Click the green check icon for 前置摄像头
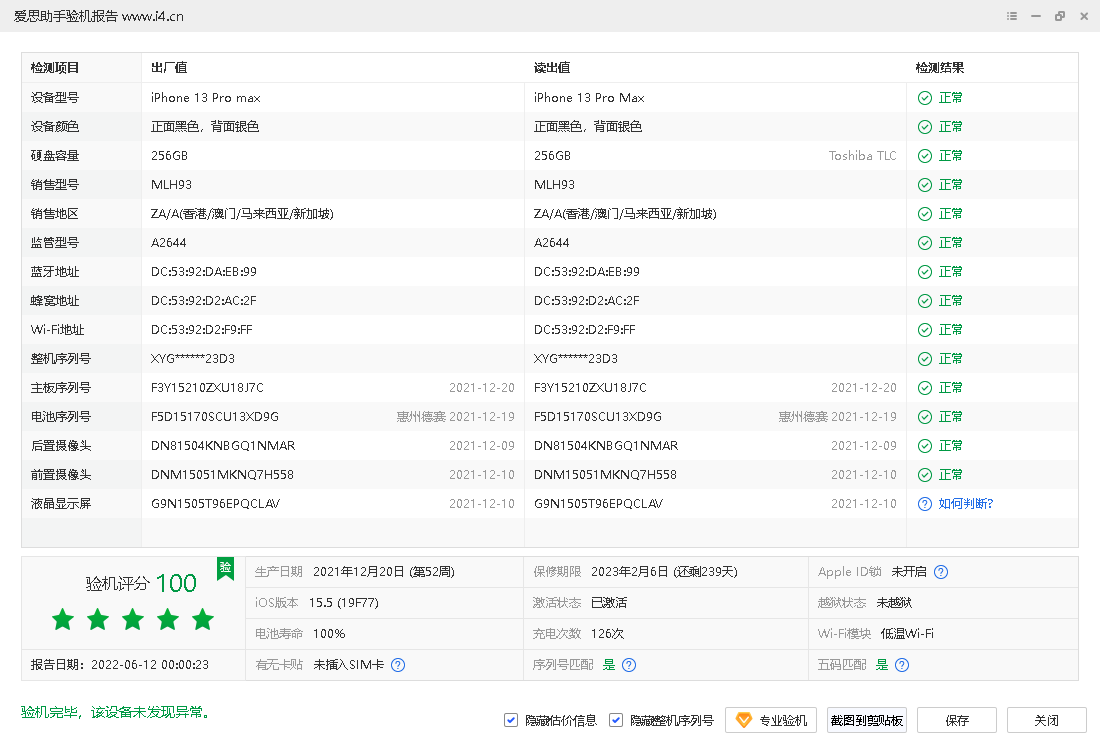 coord(925,475)
